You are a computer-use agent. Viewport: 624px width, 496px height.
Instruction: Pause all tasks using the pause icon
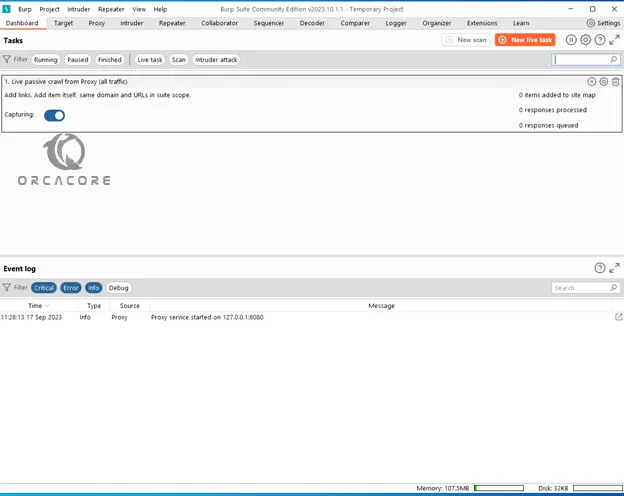click(x=571, y=40)
